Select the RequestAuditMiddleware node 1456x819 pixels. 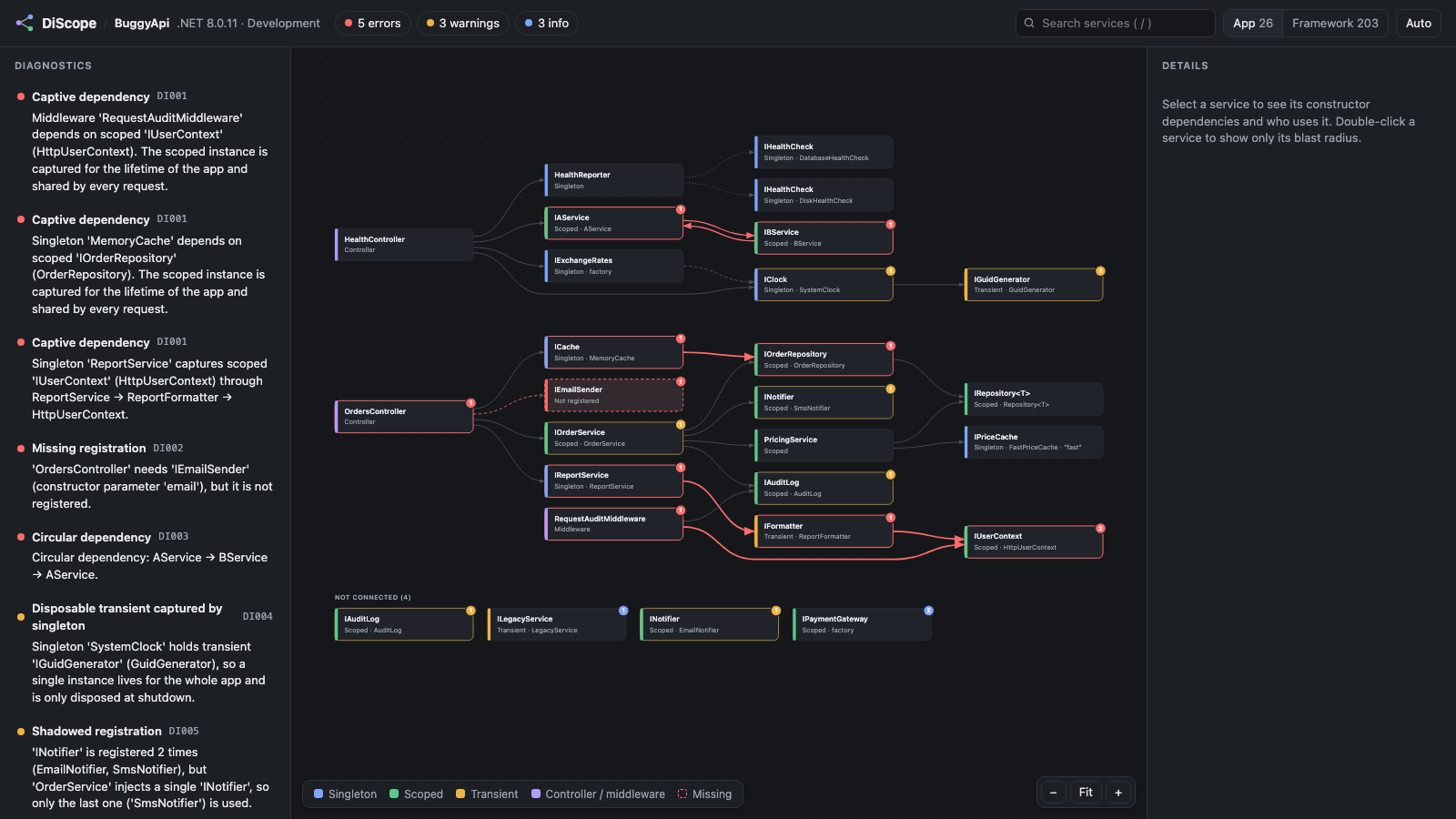pos(614,524)
